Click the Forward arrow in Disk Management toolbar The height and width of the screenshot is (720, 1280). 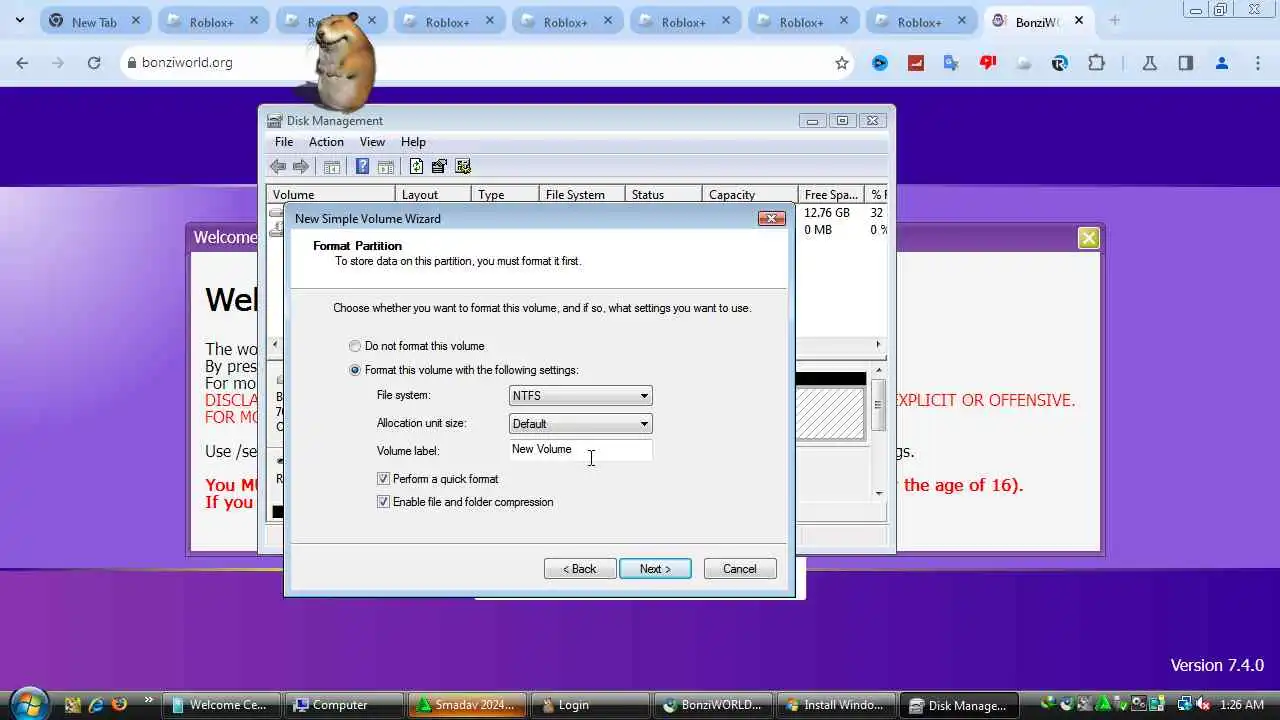[x=300, y=167]
